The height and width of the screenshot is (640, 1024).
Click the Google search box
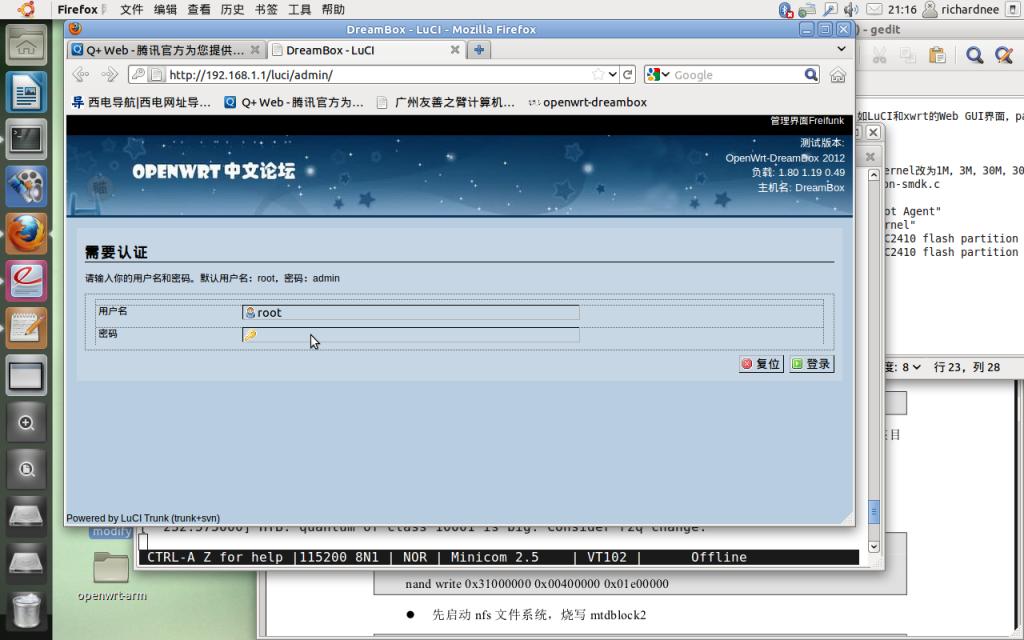tap(737, 74)
